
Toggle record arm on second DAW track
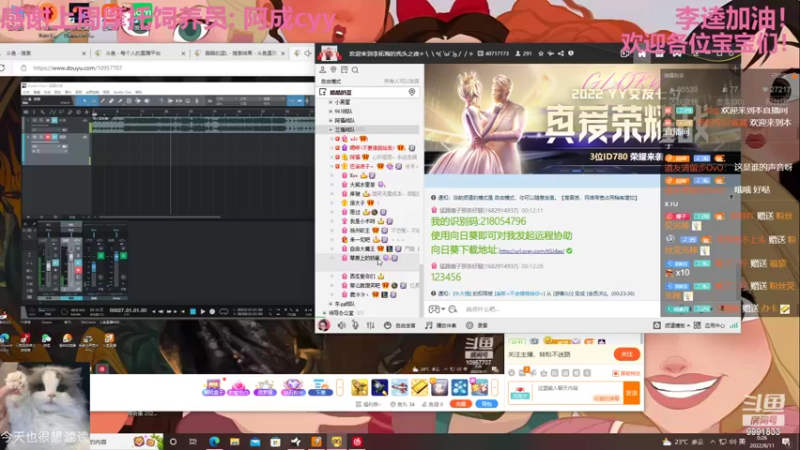click(47, 137)
